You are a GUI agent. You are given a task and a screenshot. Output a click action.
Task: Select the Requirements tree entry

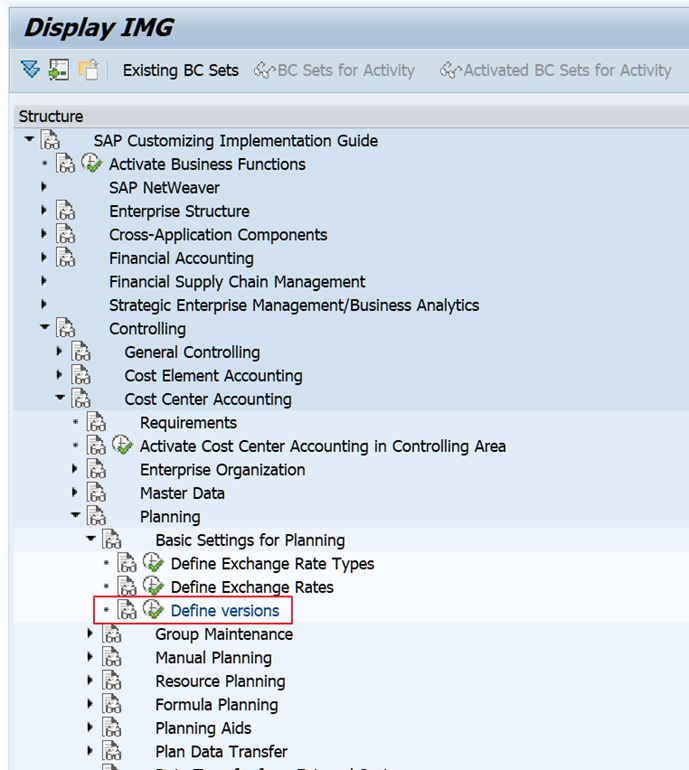[188, 422]
